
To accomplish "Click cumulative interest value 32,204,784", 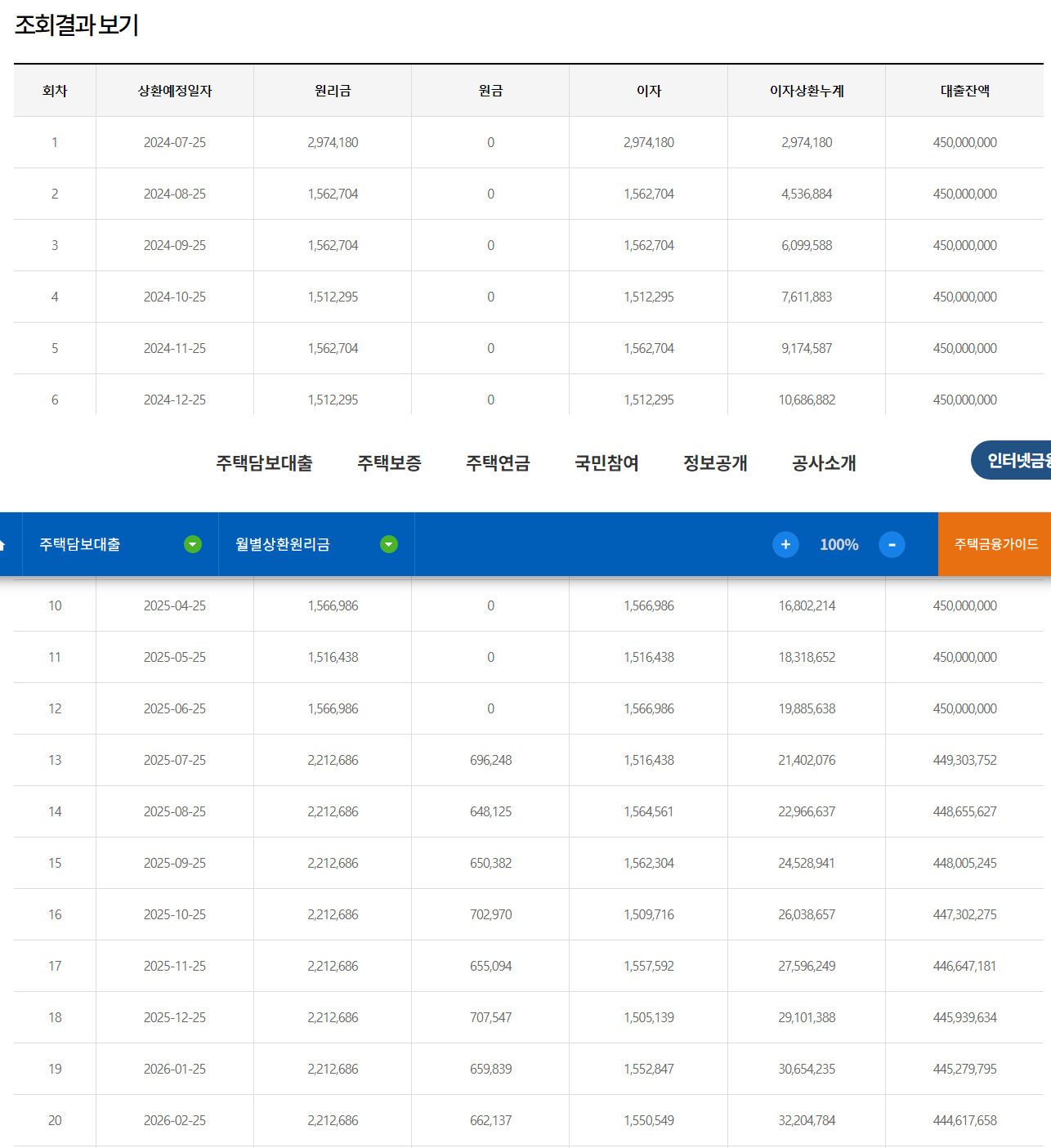I will (807, 1120).
